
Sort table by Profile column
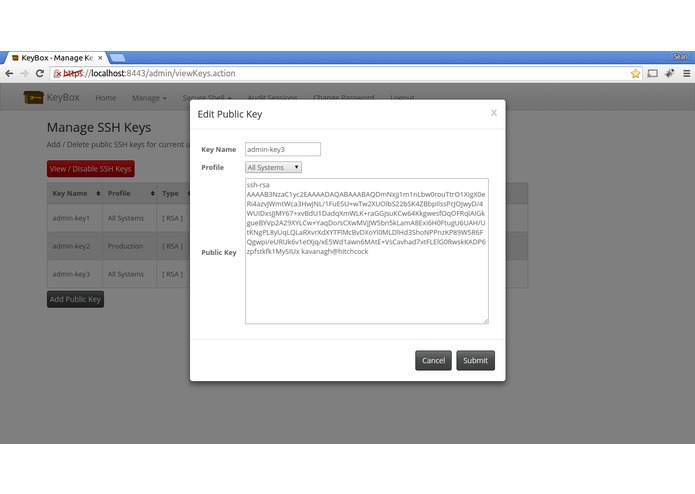click(129, 193)
